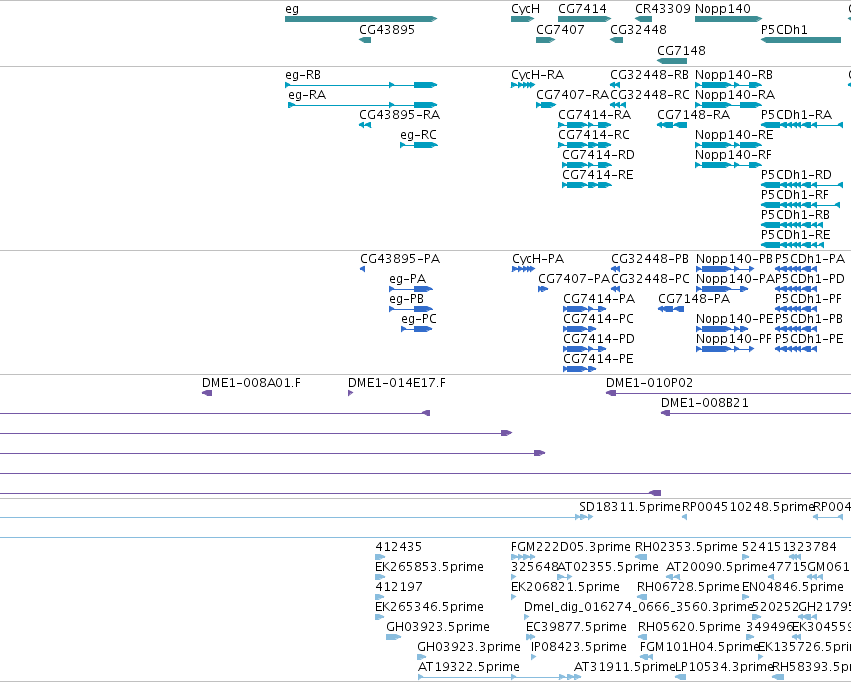Viewport: 851px width, 682px height.
Task: Select the CG7414-RC transcript
Action: point(585,145)
